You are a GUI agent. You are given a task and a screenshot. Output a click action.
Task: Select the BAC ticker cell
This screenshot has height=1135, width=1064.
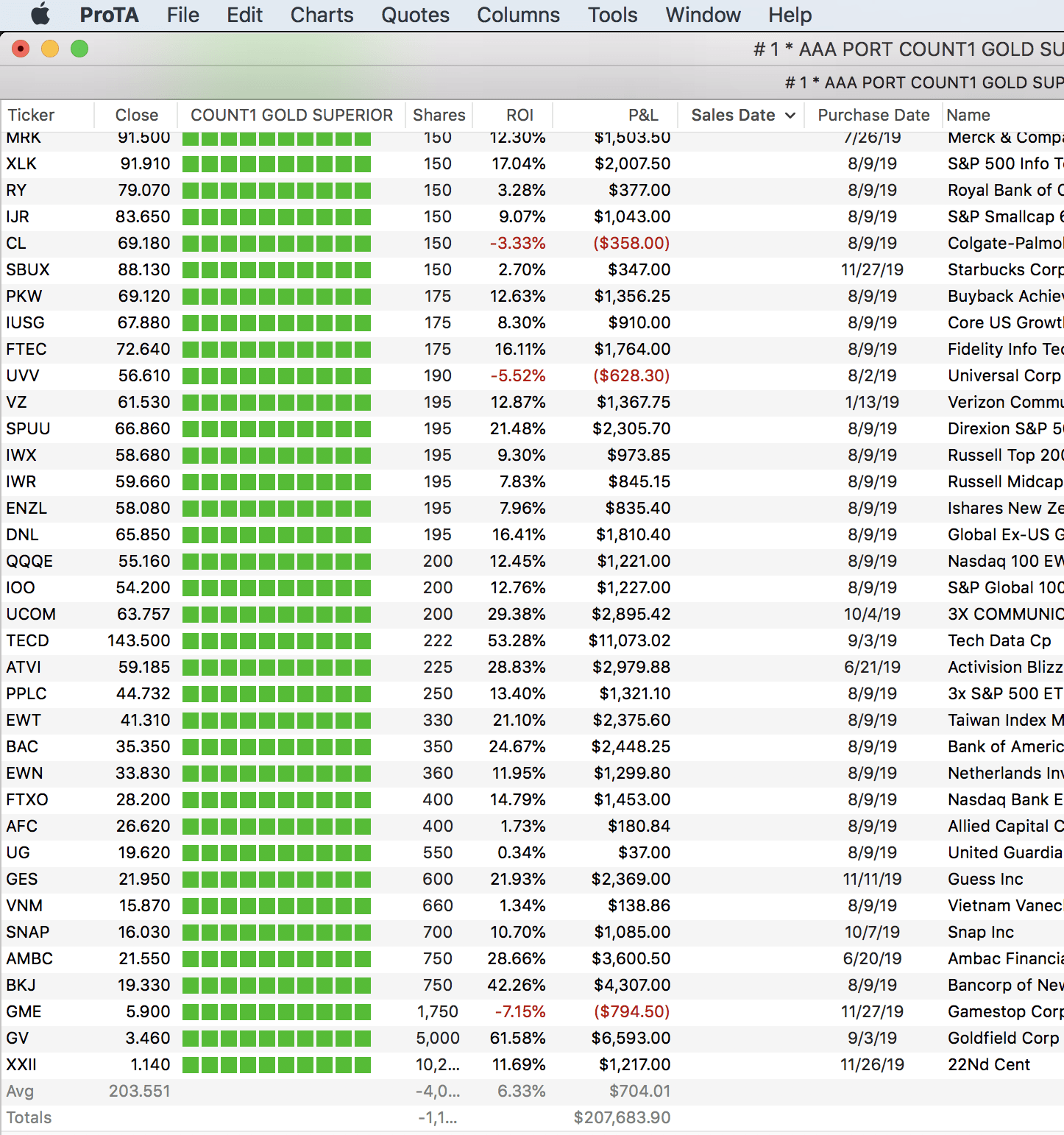pyautogui.click(x=22, y=746)
